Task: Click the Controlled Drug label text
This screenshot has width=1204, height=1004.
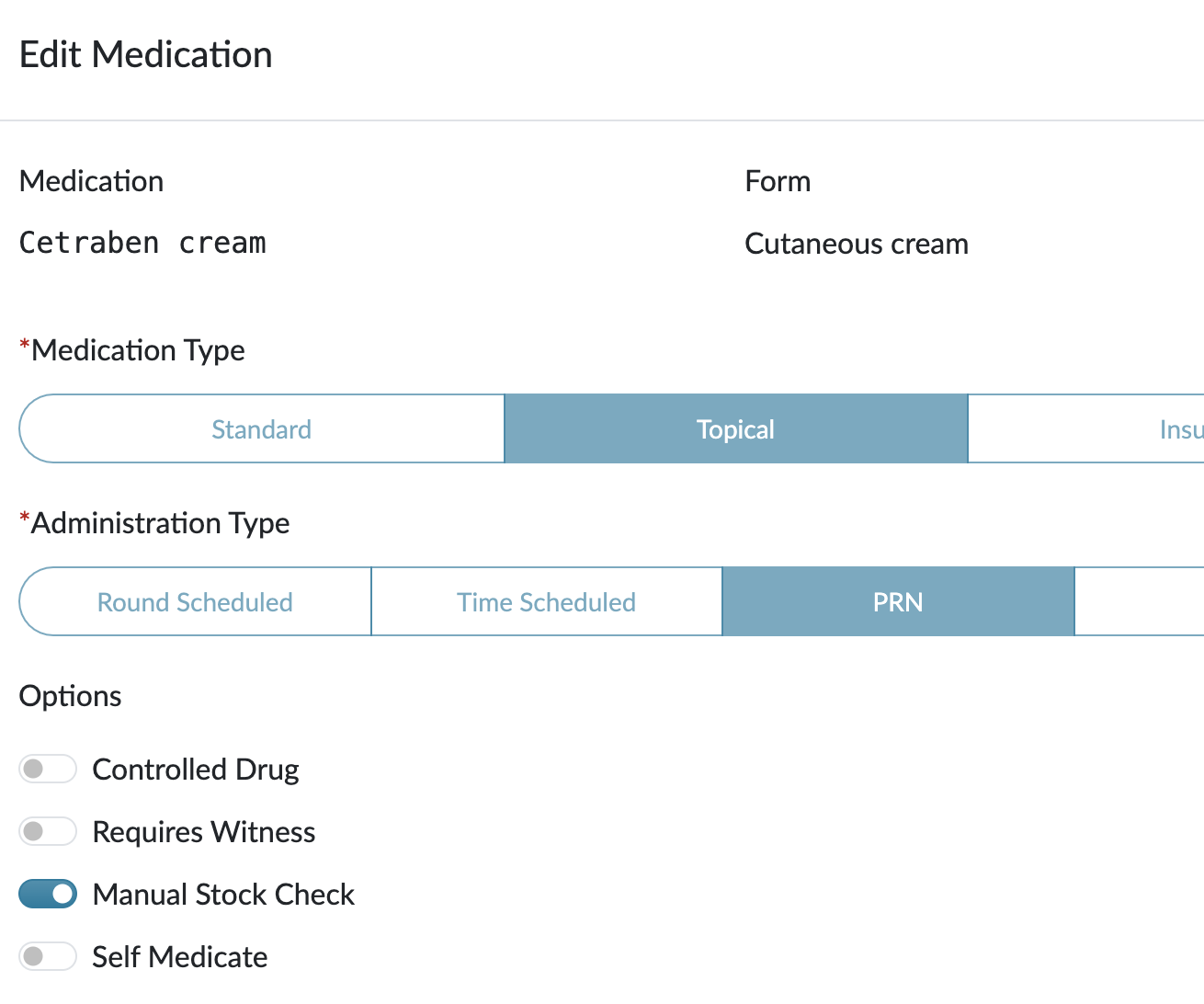Action: click(196, 770)
